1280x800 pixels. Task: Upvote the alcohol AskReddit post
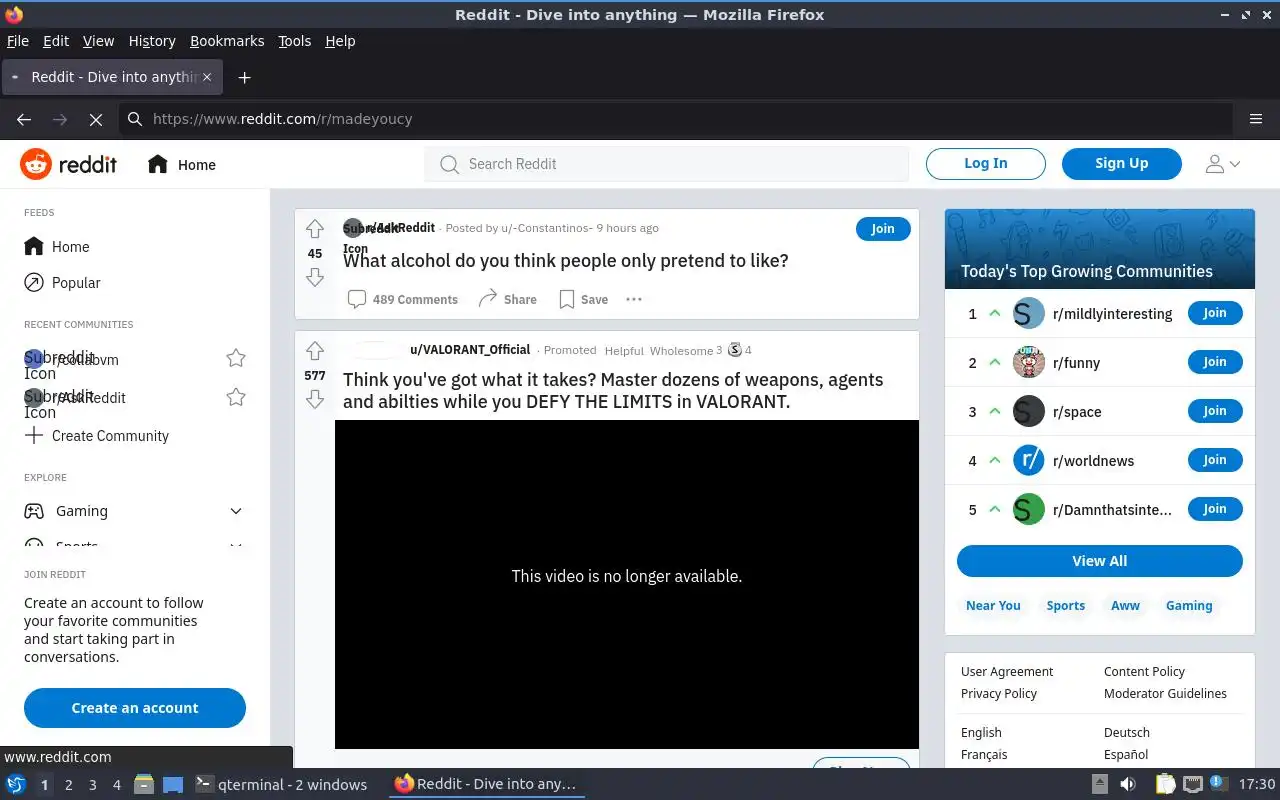coord(315,229)
